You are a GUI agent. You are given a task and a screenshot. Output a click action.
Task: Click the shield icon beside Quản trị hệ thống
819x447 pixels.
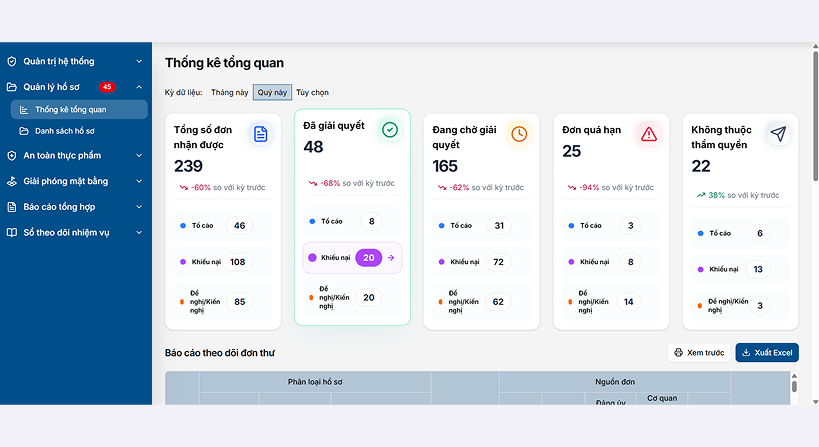coord(11,62)
